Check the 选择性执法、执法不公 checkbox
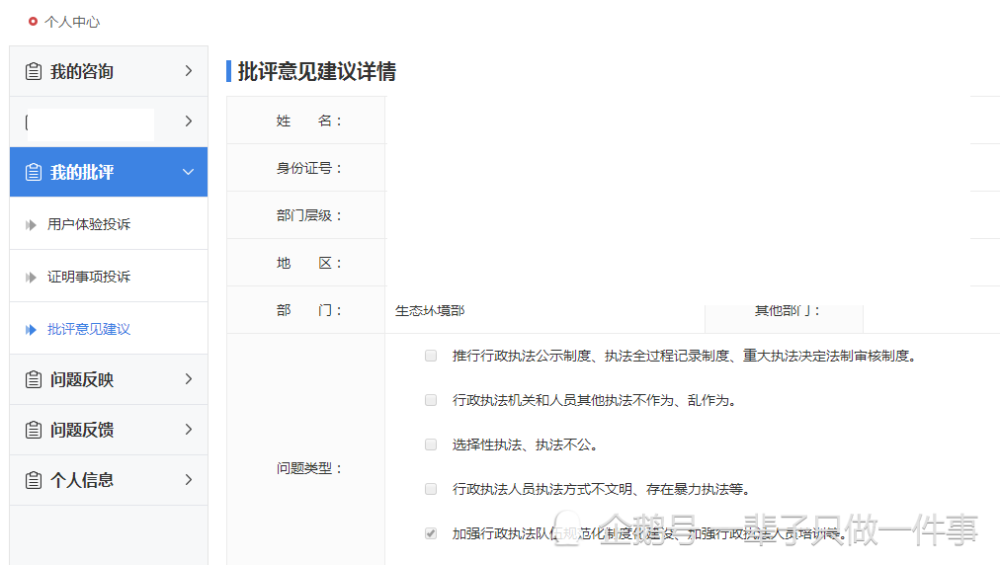Image resolution: width=1000 pixels, height=565 pixels. (x=431, y=444)
